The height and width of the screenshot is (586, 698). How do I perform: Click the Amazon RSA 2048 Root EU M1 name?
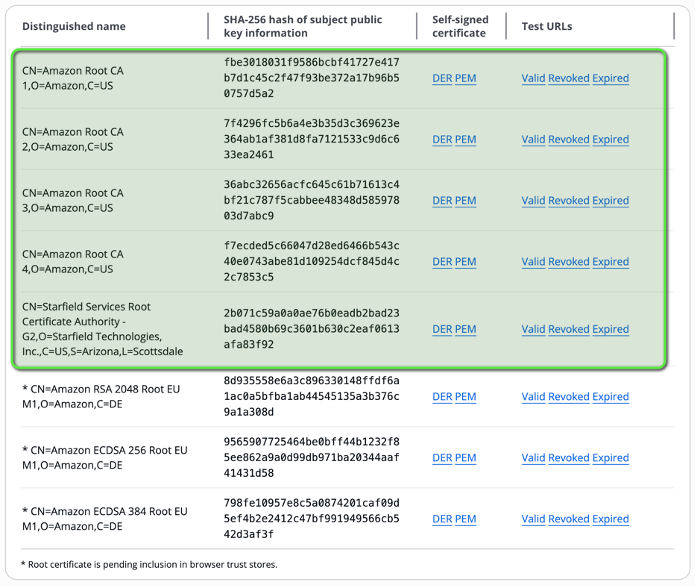[101, 397]
